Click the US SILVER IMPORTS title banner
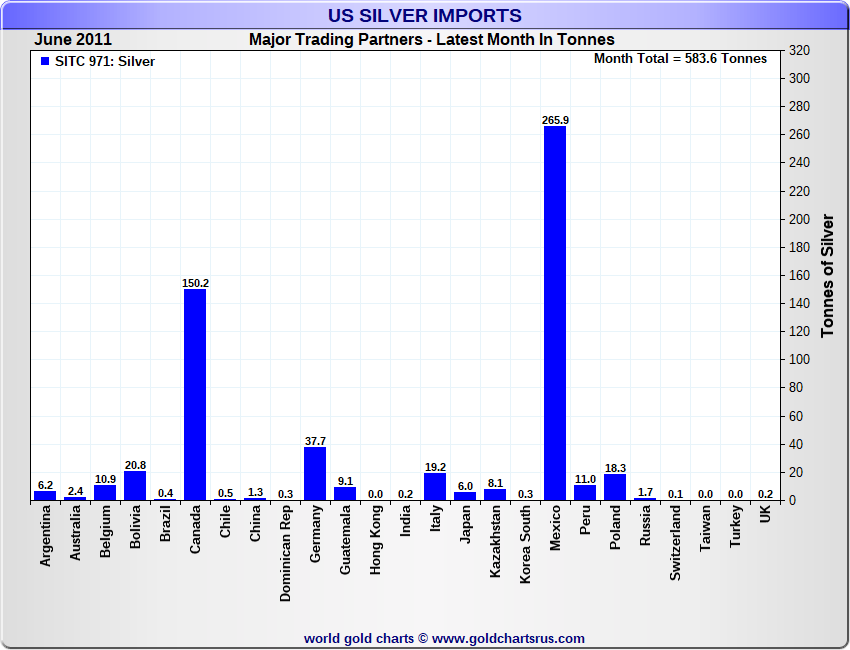 click(425, 15)
